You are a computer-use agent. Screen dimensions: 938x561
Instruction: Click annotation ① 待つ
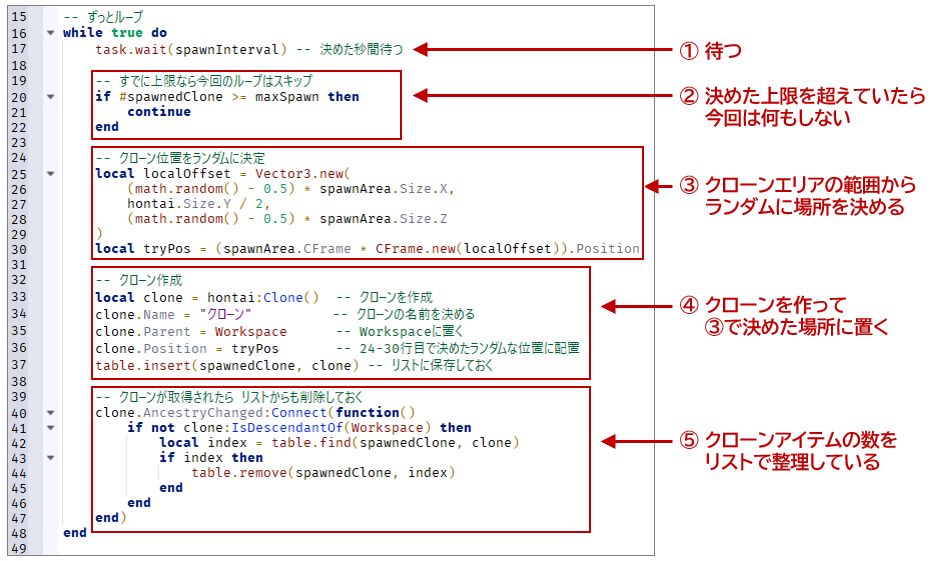point(711,51)
